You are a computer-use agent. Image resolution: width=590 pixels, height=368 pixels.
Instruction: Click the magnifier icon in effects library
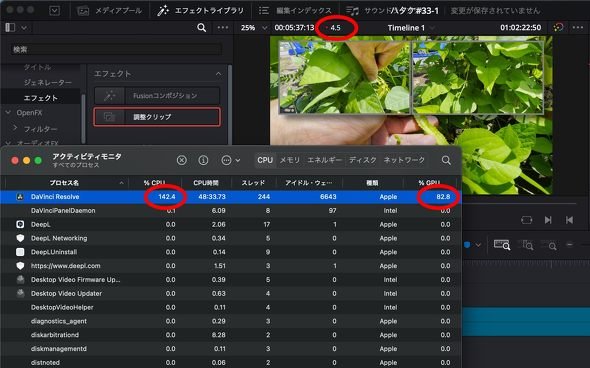tap(202, 27)
